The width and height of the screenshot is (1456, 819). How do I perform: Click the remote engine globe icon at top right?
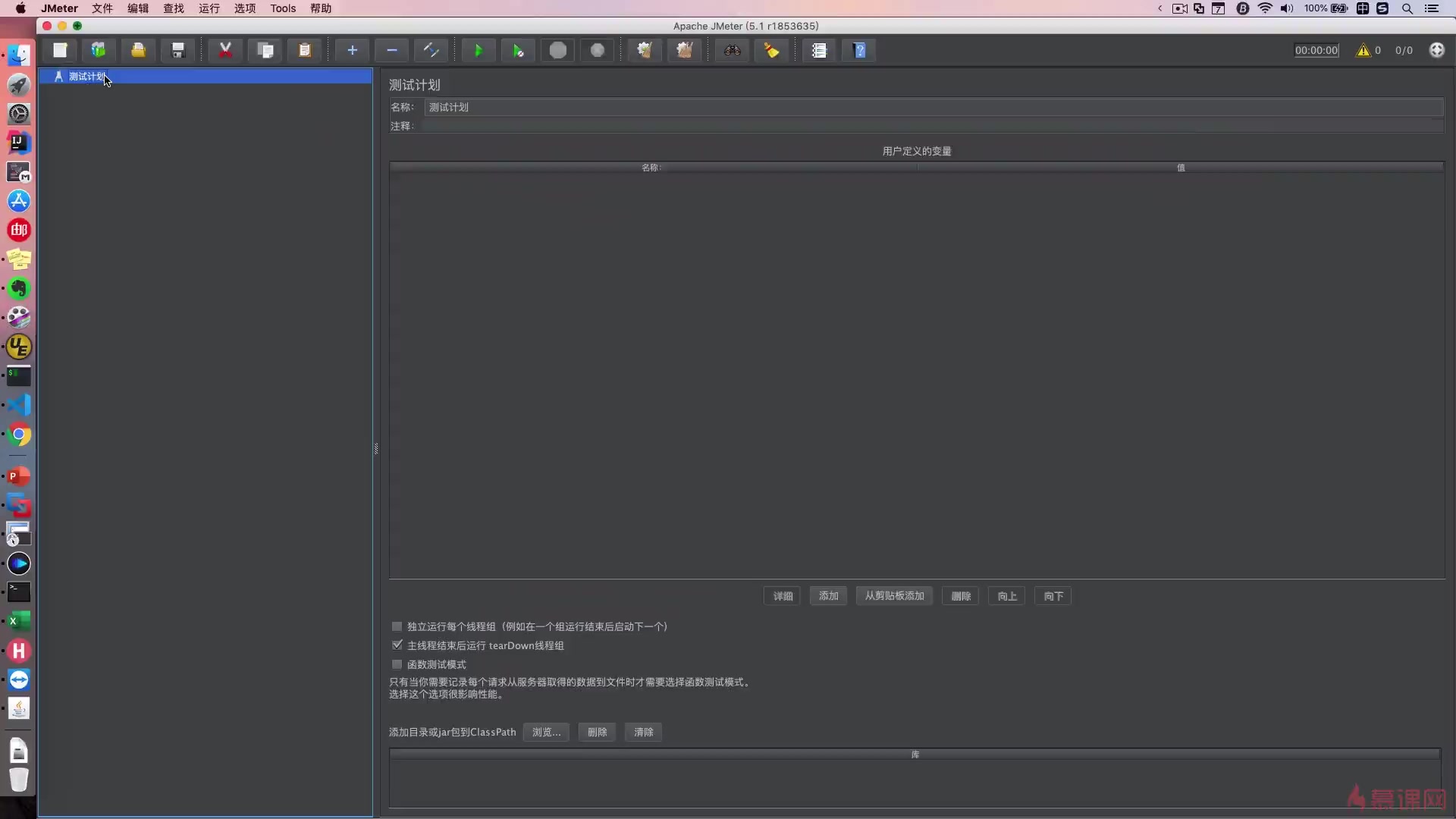tap(1436, 50)
